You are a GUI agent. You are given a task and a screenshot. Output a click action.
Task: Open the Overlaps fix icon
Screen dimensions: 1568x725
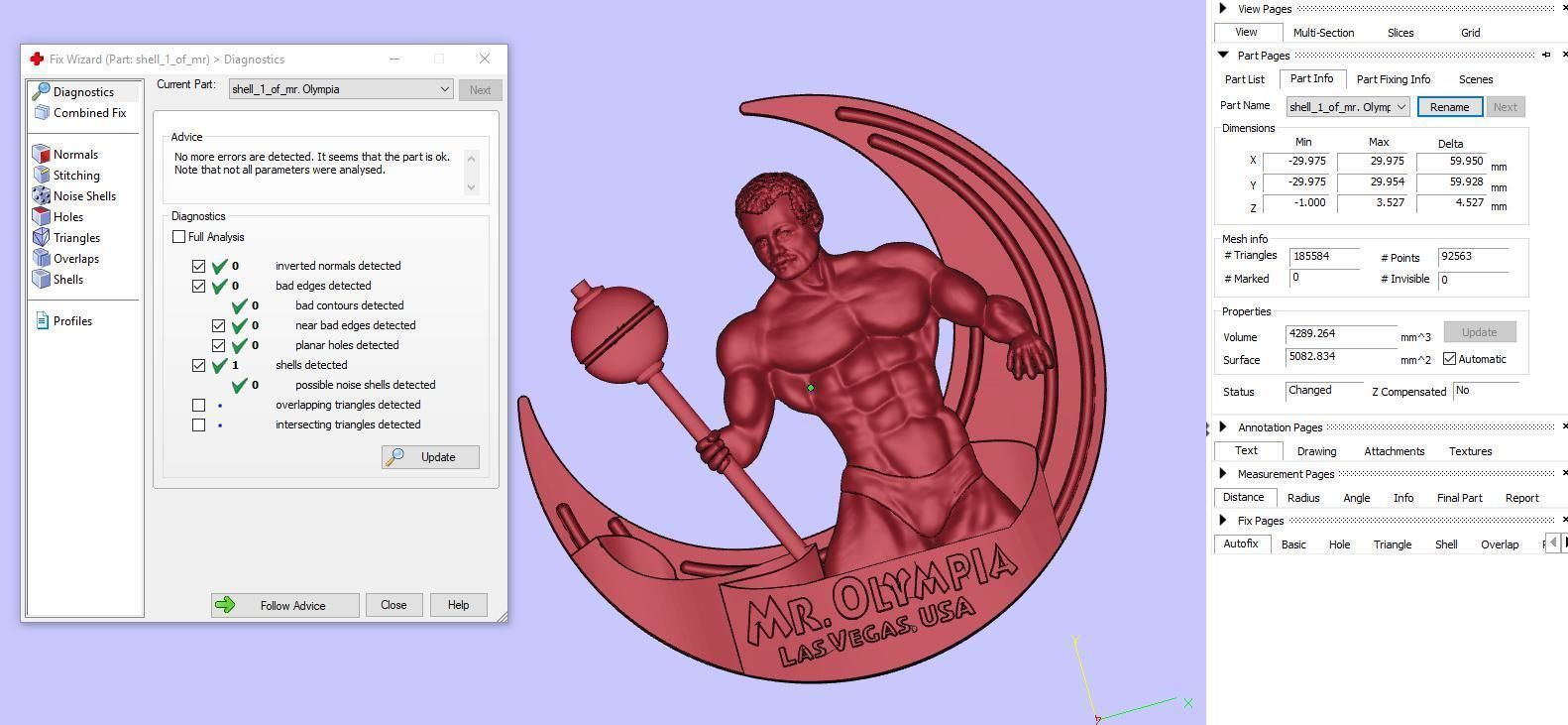point(41,258)
